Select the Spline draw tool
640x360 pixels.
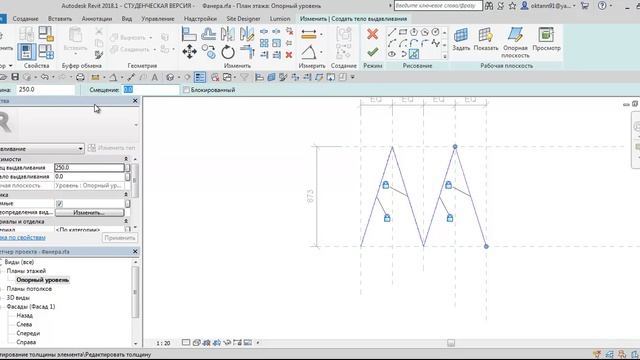(x=436, y=43)
